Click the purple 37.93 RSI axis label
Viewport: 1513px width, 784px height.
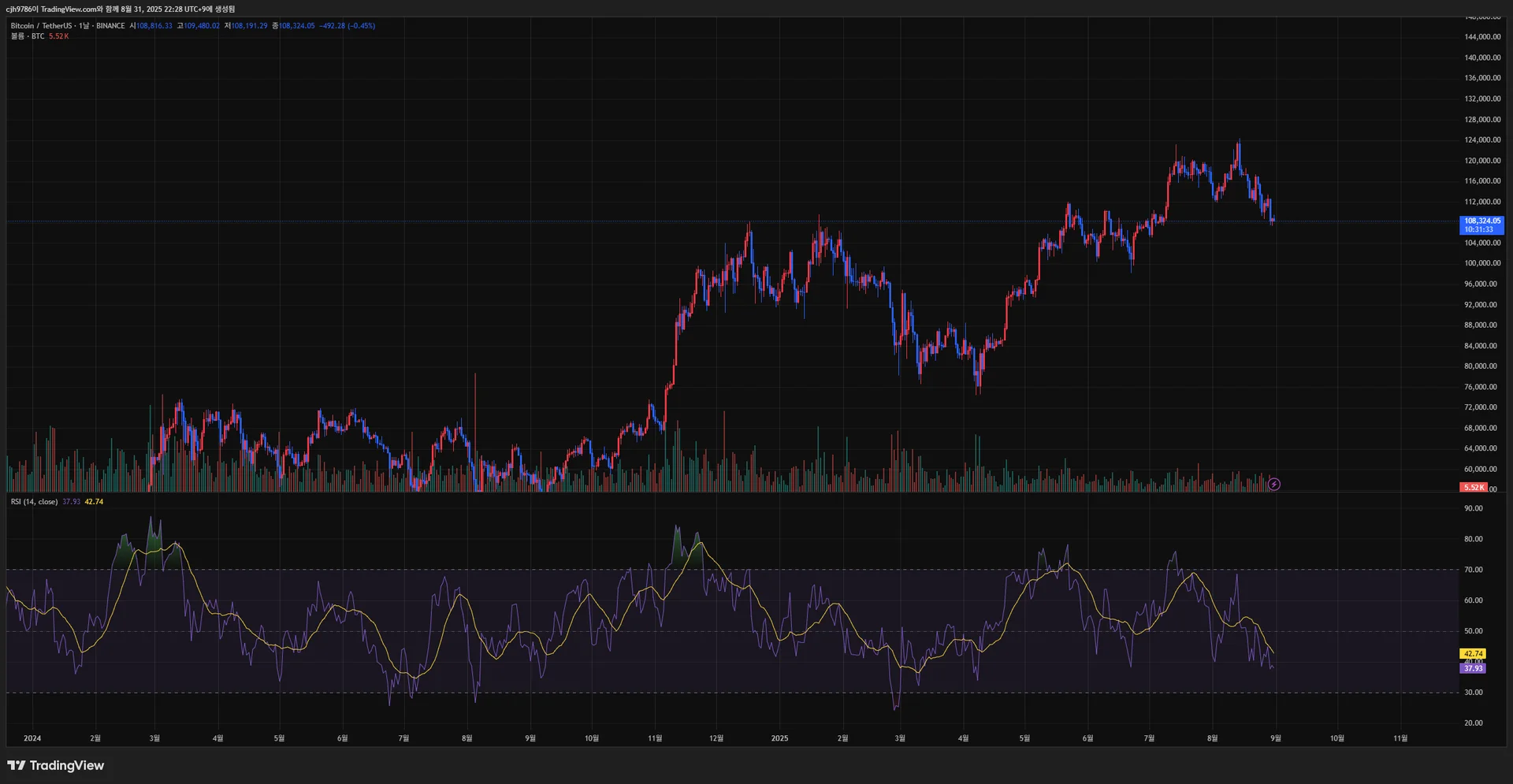(x=1473, y=668)
